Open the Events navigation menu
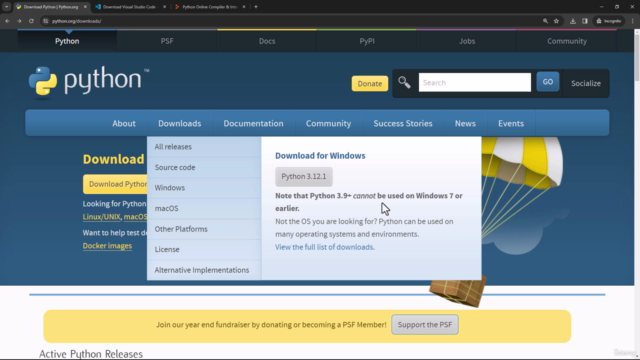This screenshot has width=640, height=360. pyautogui.click(x=511, y=123)
